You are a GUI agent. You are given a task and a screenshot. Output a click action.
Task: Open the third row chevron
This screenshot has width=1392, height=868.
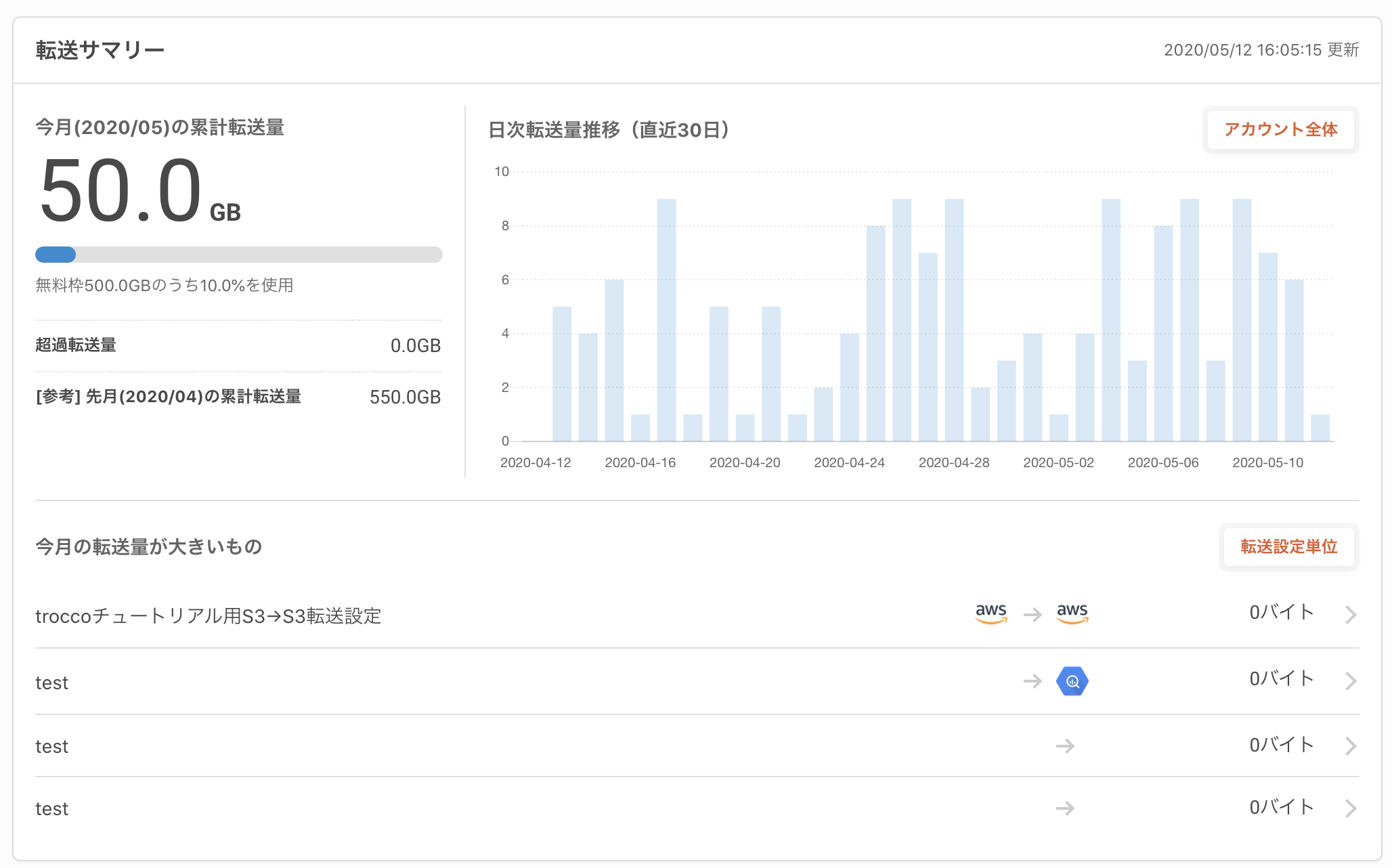(x=1350, y=746)
